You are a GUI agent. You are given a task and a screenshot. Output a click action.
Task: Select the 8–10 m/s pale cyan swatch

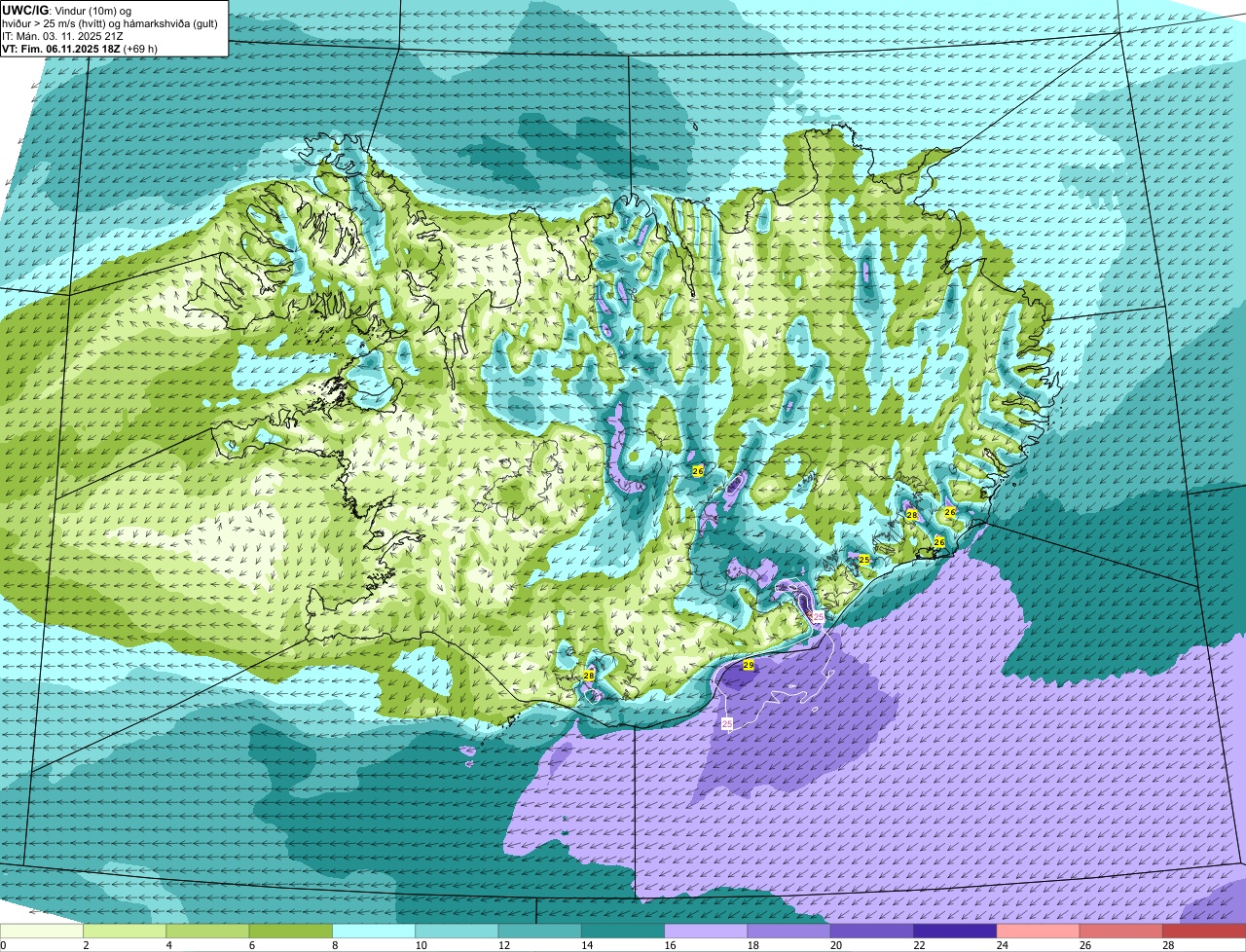click(374, 931)
